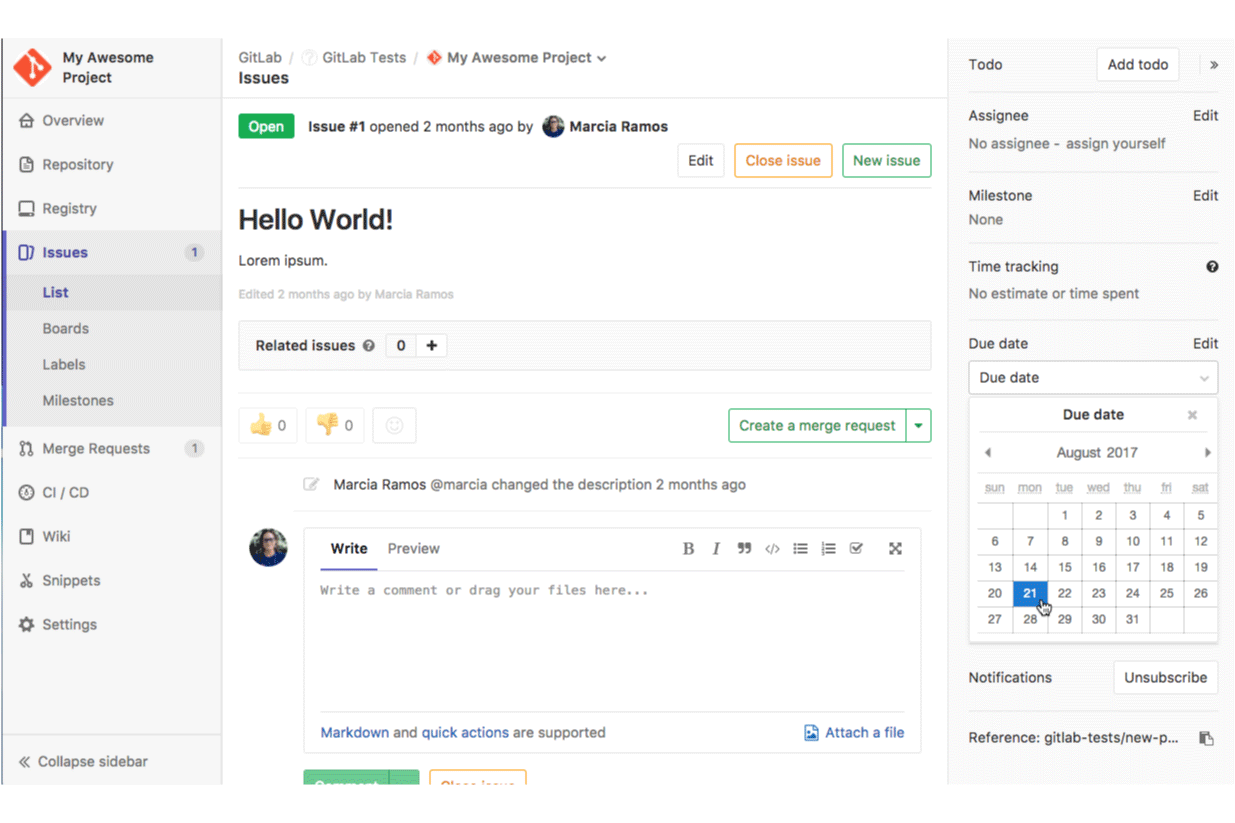Open the quick actions link
The image size is (1235, 823).
(x=465, y=732)
